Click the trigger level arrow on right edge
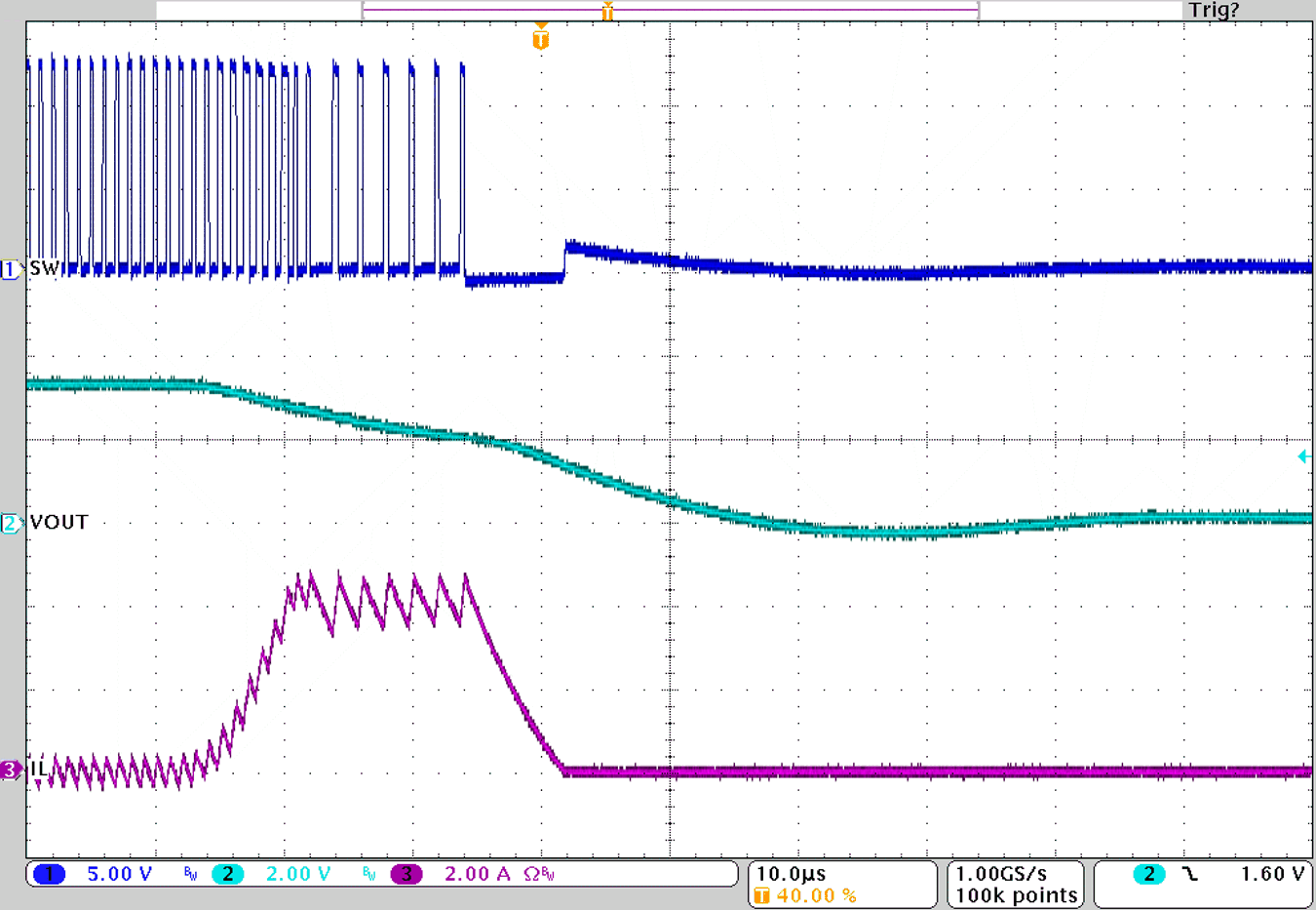Viewport: 1316px width, 910px height. click(x=1303, y=456)
